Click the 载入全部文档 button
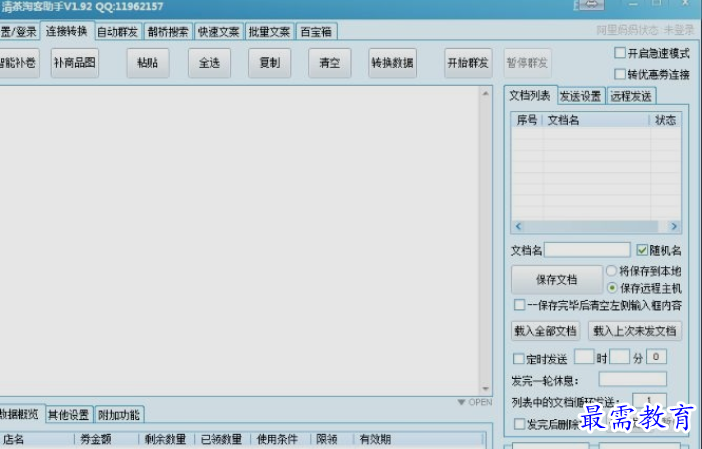702x449 pixels. coord(545,331)
